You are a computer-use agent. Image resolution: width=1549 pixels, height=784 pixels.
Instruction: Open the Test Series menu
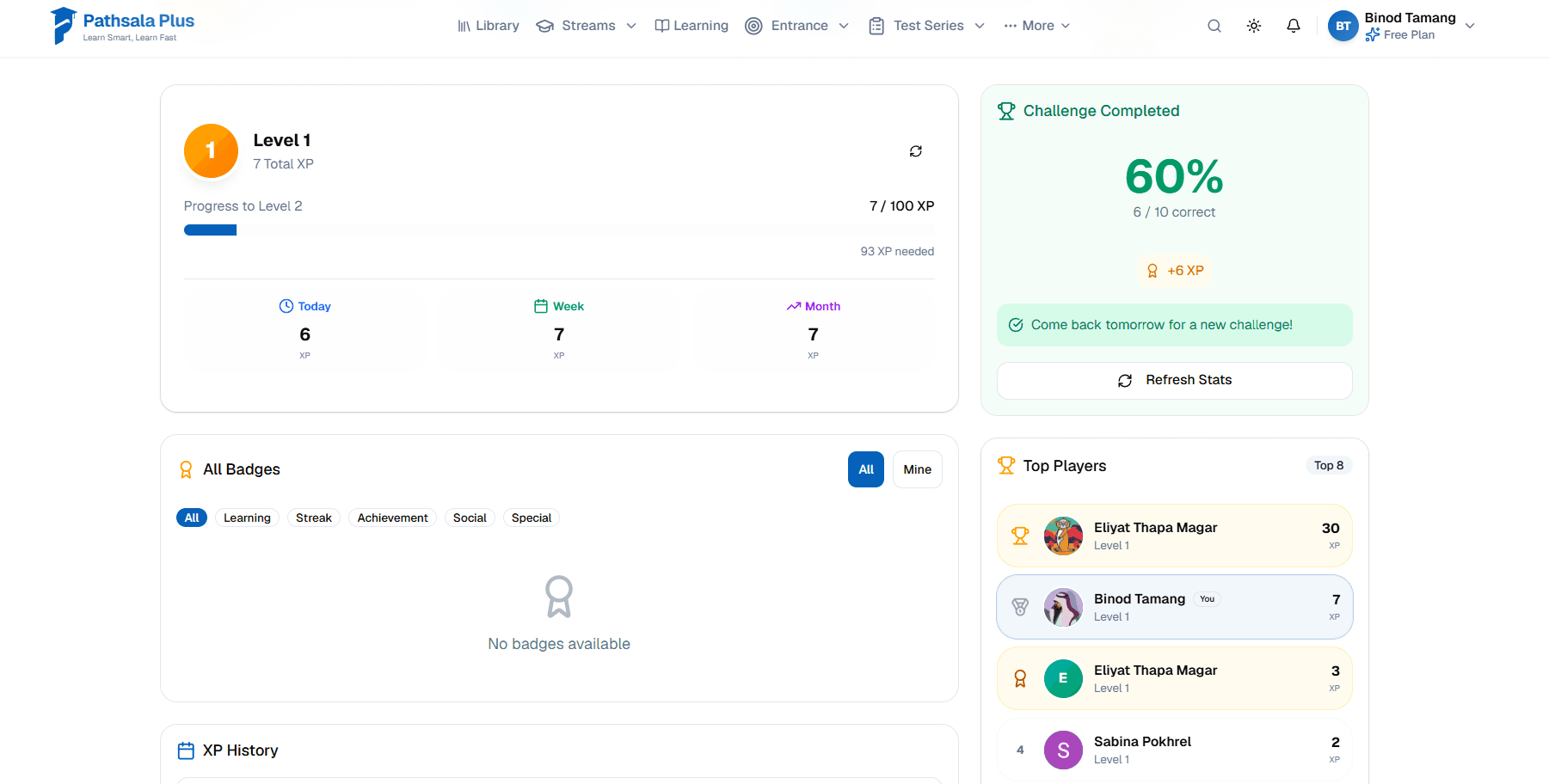928,26
